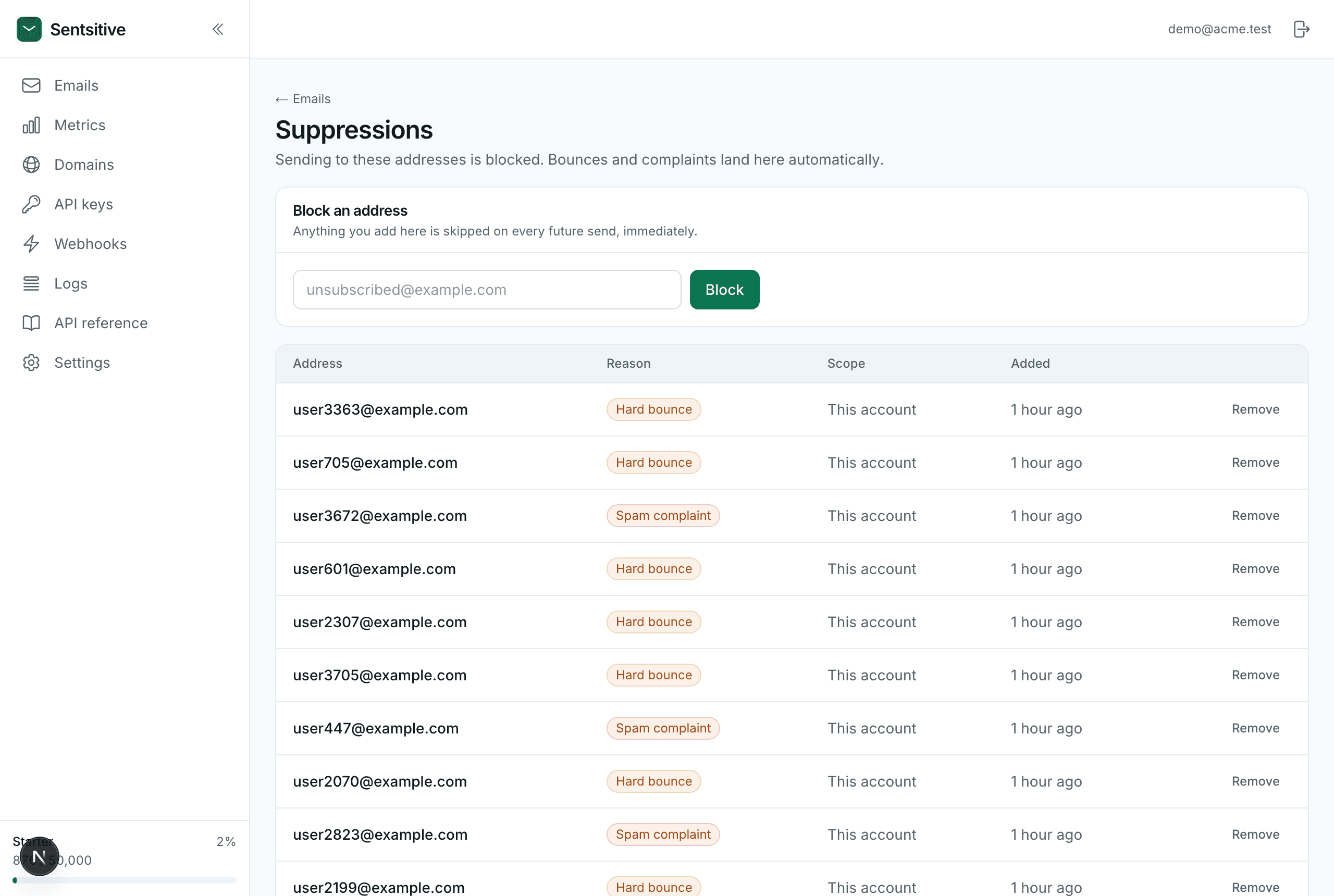Screen dimensions: 1334x896
Task: Click This account scope for user447@example.com
Action: tap(871, 728)
